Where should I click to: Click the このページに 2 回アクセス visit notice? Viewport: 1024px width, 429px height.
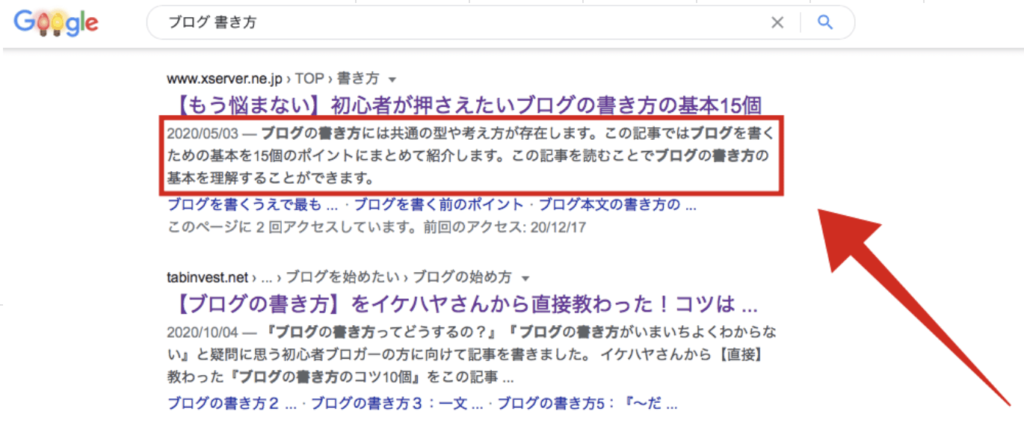pyautogui.click(x=375, y=227)
